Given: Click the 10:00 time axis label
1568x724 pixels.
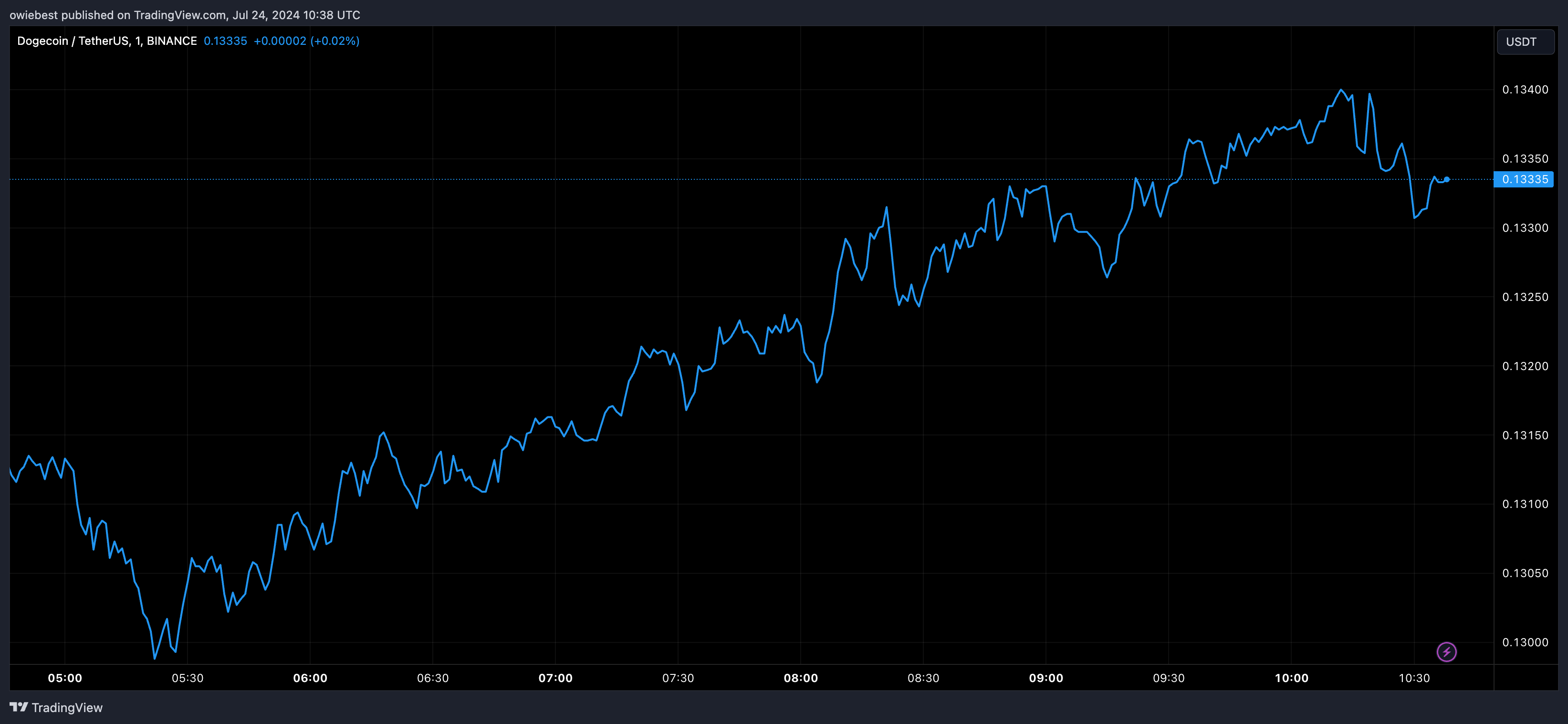Looking at the screenshot, I should [1291, 678].
